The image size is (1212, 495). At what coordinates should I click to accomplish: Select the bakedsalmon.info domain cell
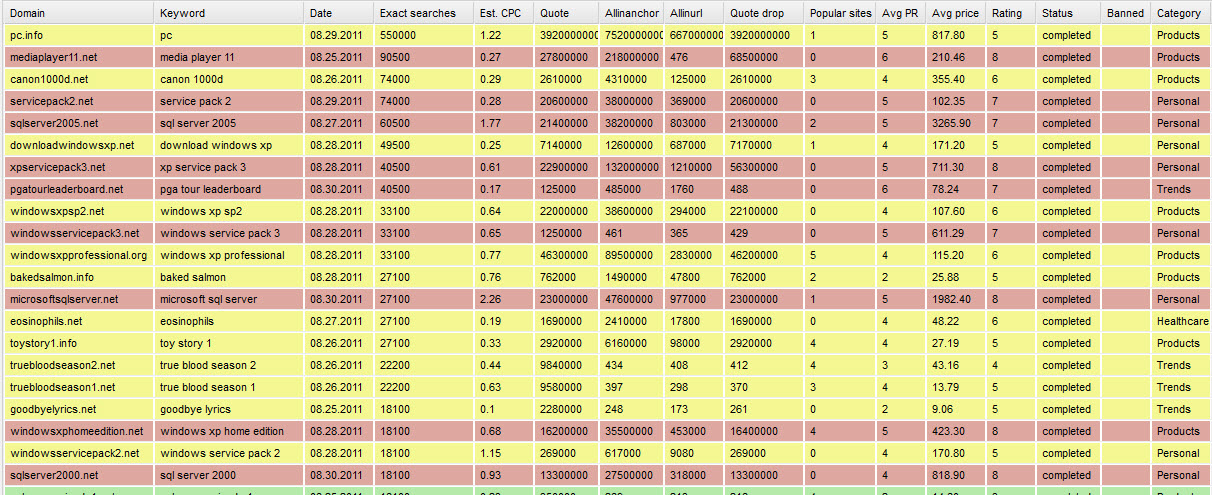(x=78, y=277)
